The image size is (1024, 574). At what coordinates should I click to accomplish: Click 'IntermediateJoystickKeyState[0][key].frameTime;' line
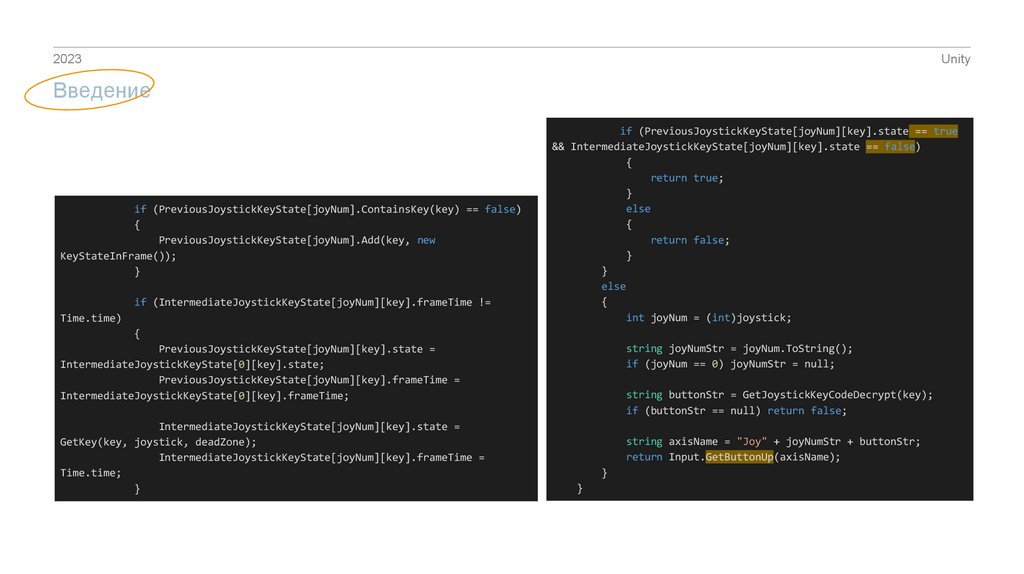tap(204, 396)
